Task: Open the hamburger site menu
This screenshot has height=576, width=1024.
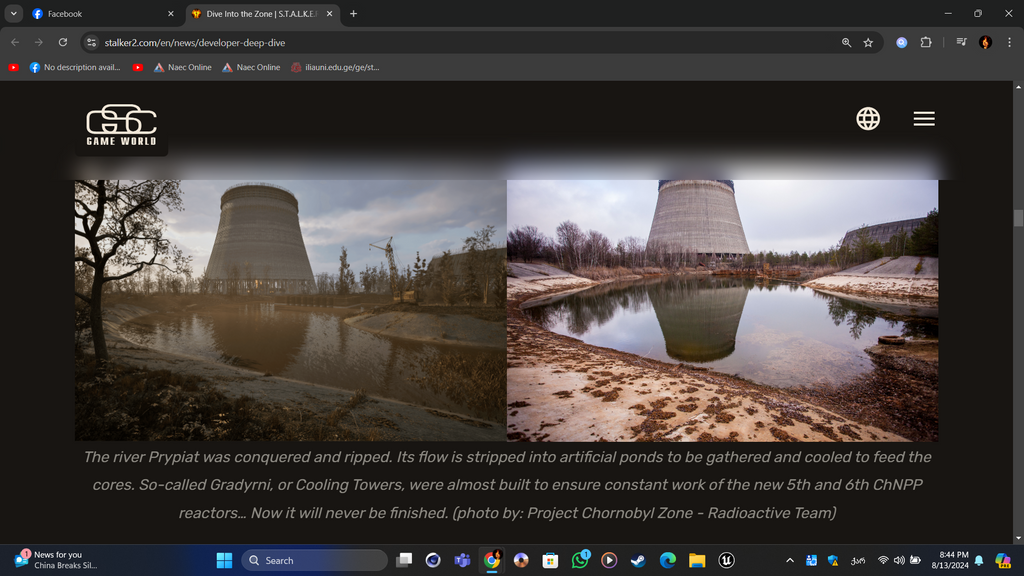Action: click(x=924, y=119)
